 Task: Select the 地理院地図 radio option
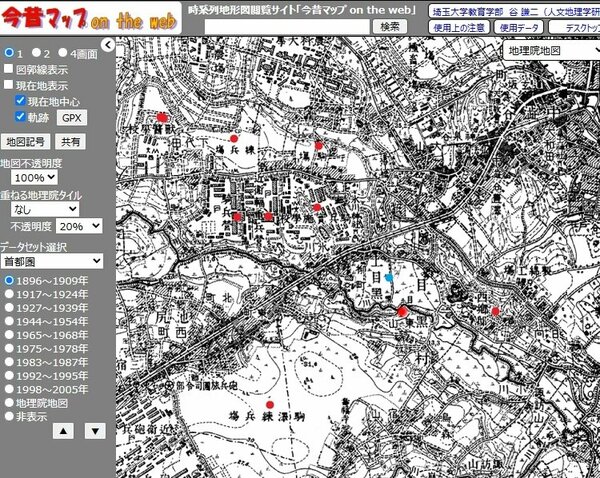[x=9, y=403]
